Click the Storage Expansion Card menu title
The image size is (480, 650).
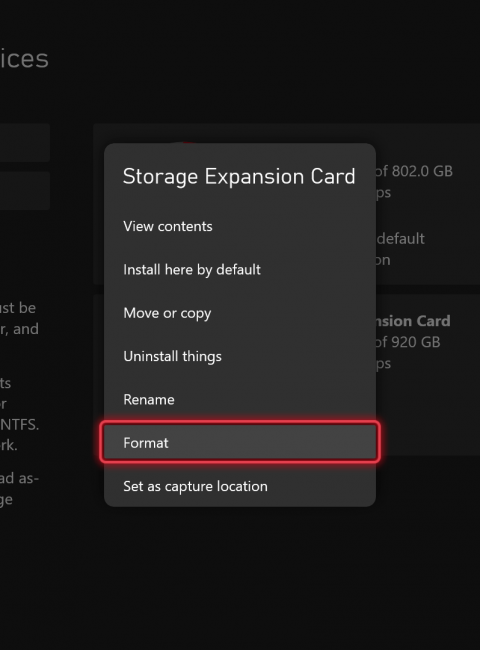(239, 176)
